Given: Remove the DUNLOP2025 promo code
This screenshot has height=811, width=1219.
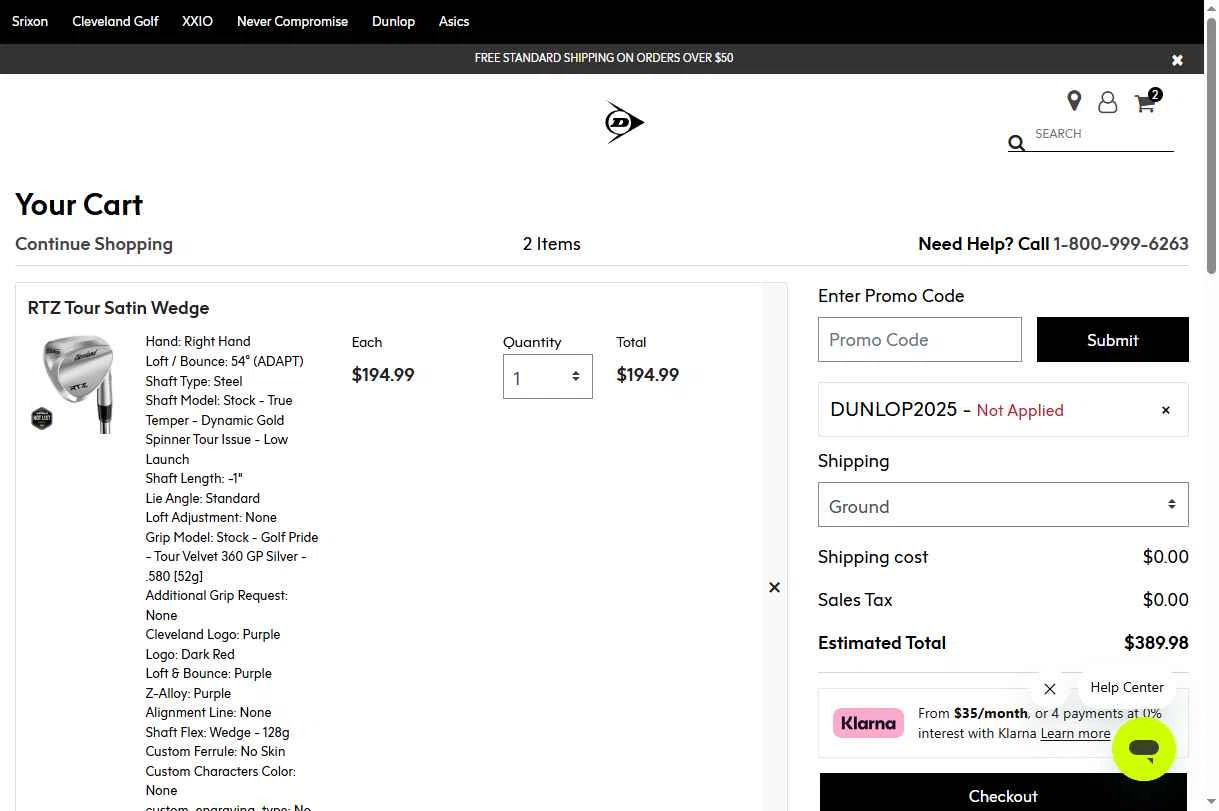Looking at the screenshot, I should [1165, 410].
